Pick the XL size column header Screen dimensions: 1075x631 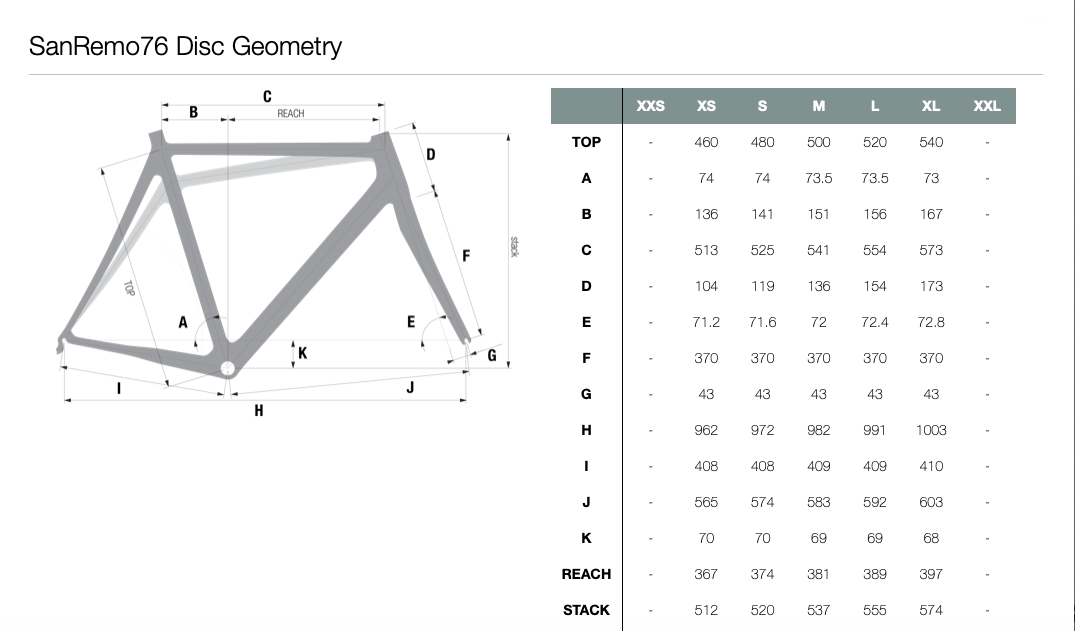click(x=930, y=106)
